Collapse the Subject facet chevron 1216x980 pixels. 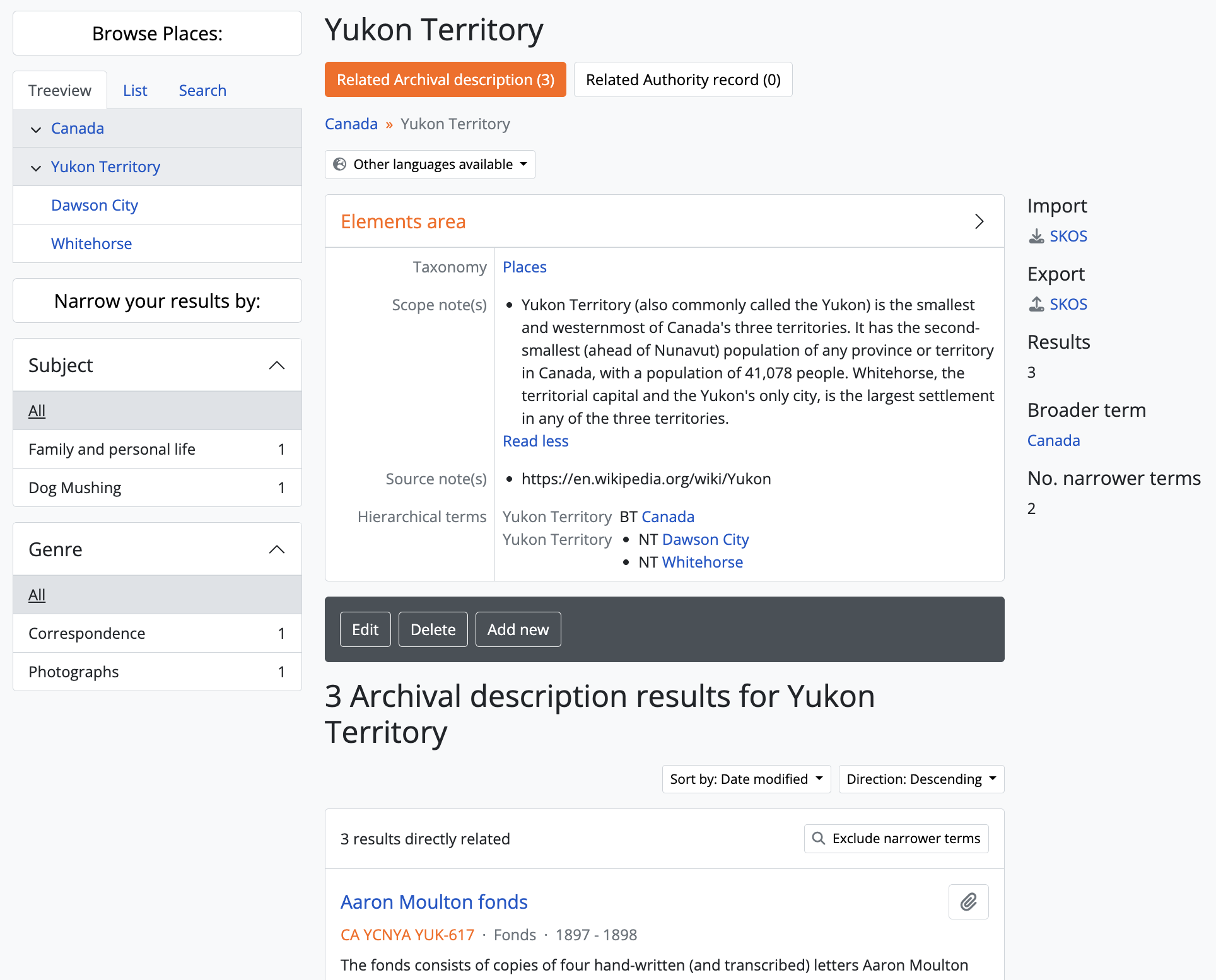[276, 365]
